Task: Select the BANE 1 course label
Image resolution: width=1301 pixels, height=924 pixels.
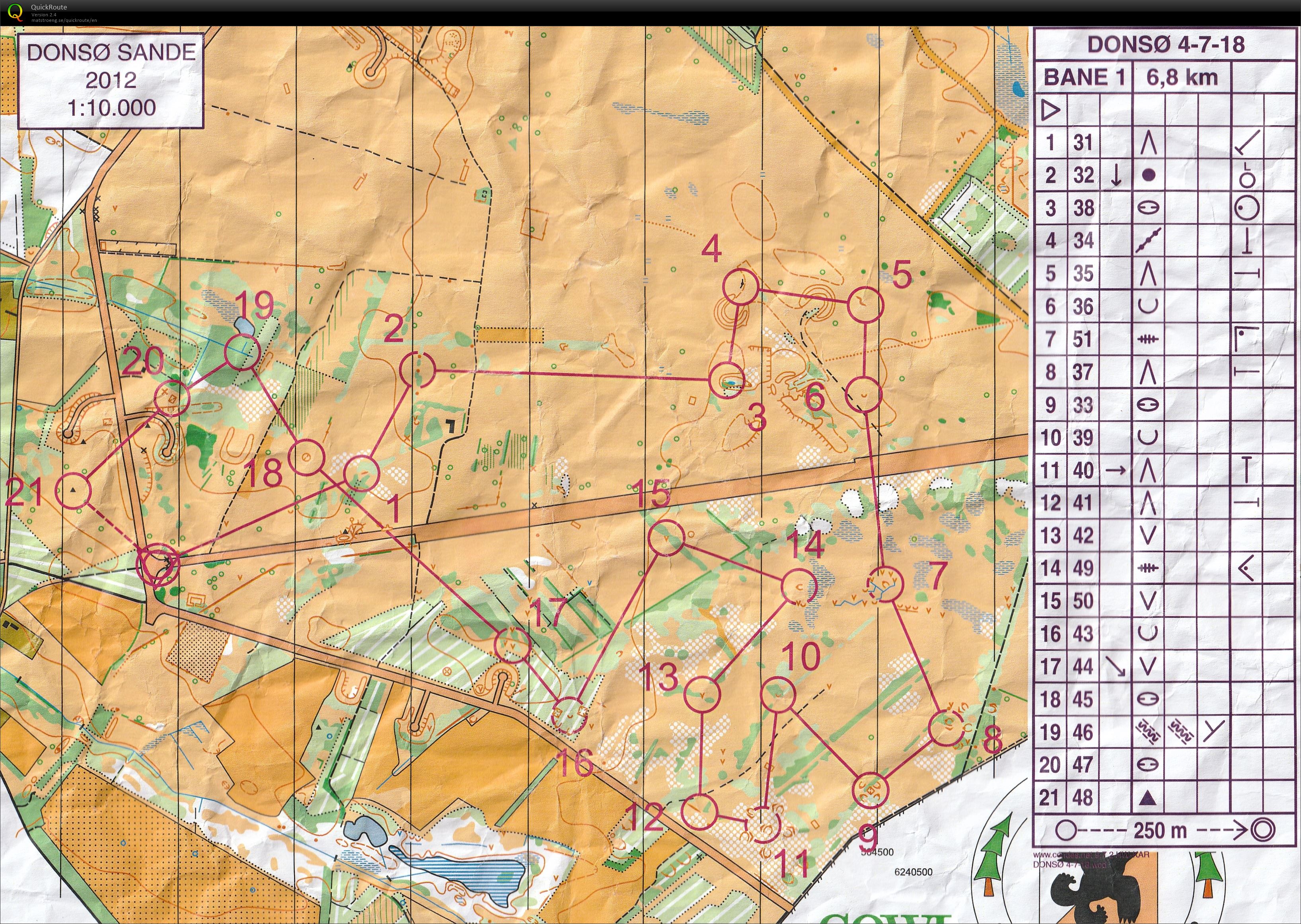Action: pos(1085,78)
